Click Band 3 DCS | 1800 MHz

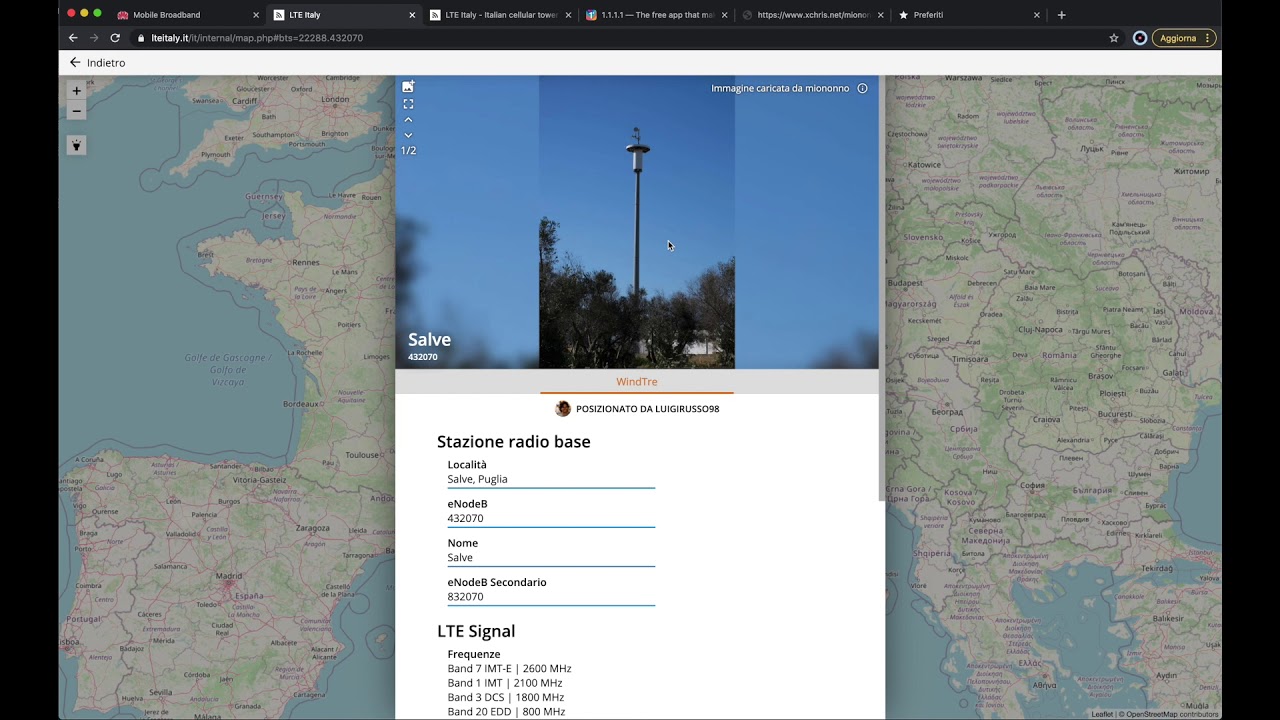tap(506, 698)
